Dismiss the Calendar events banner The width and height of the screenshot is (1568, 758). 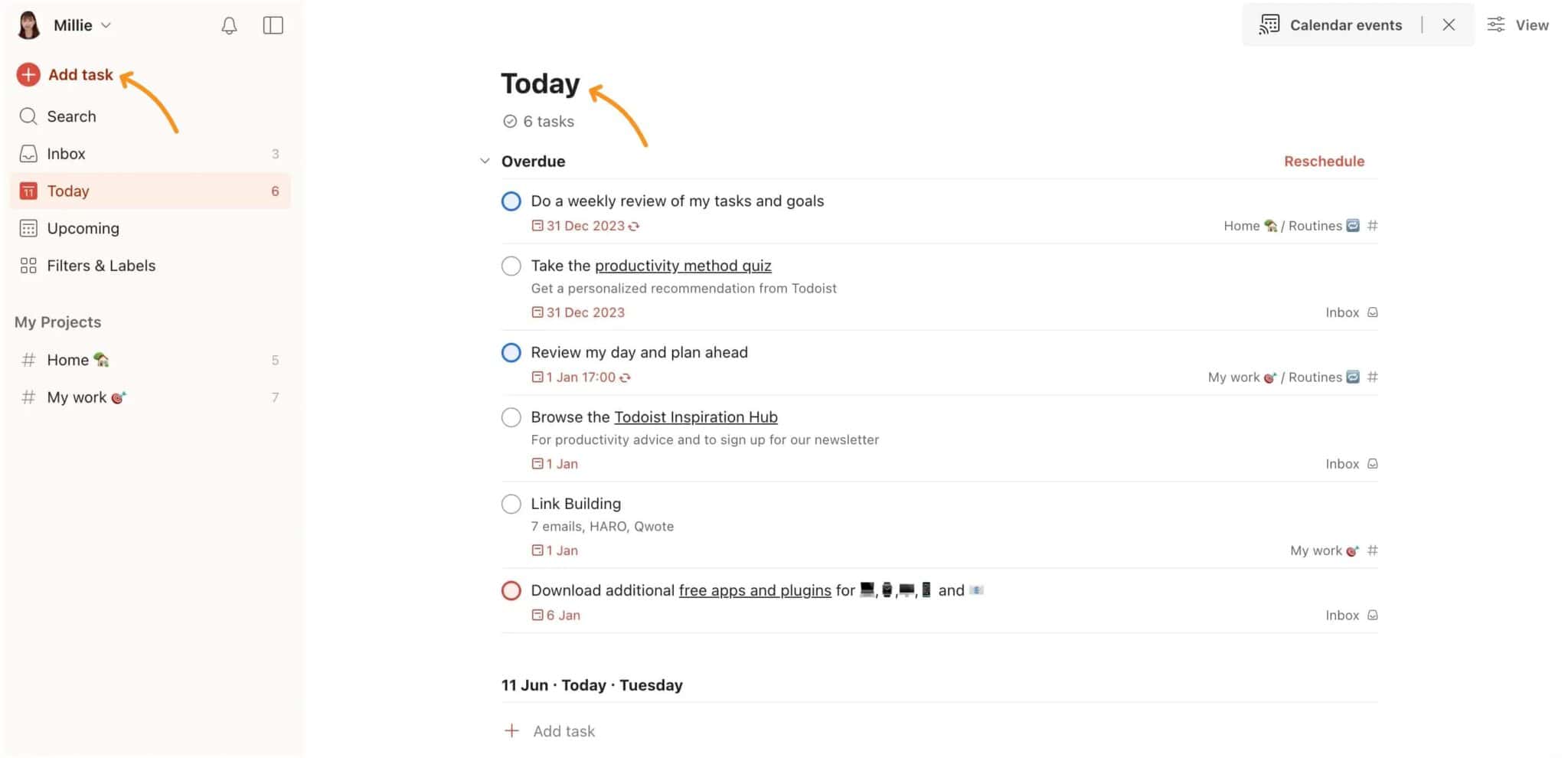coord(1449,24)
